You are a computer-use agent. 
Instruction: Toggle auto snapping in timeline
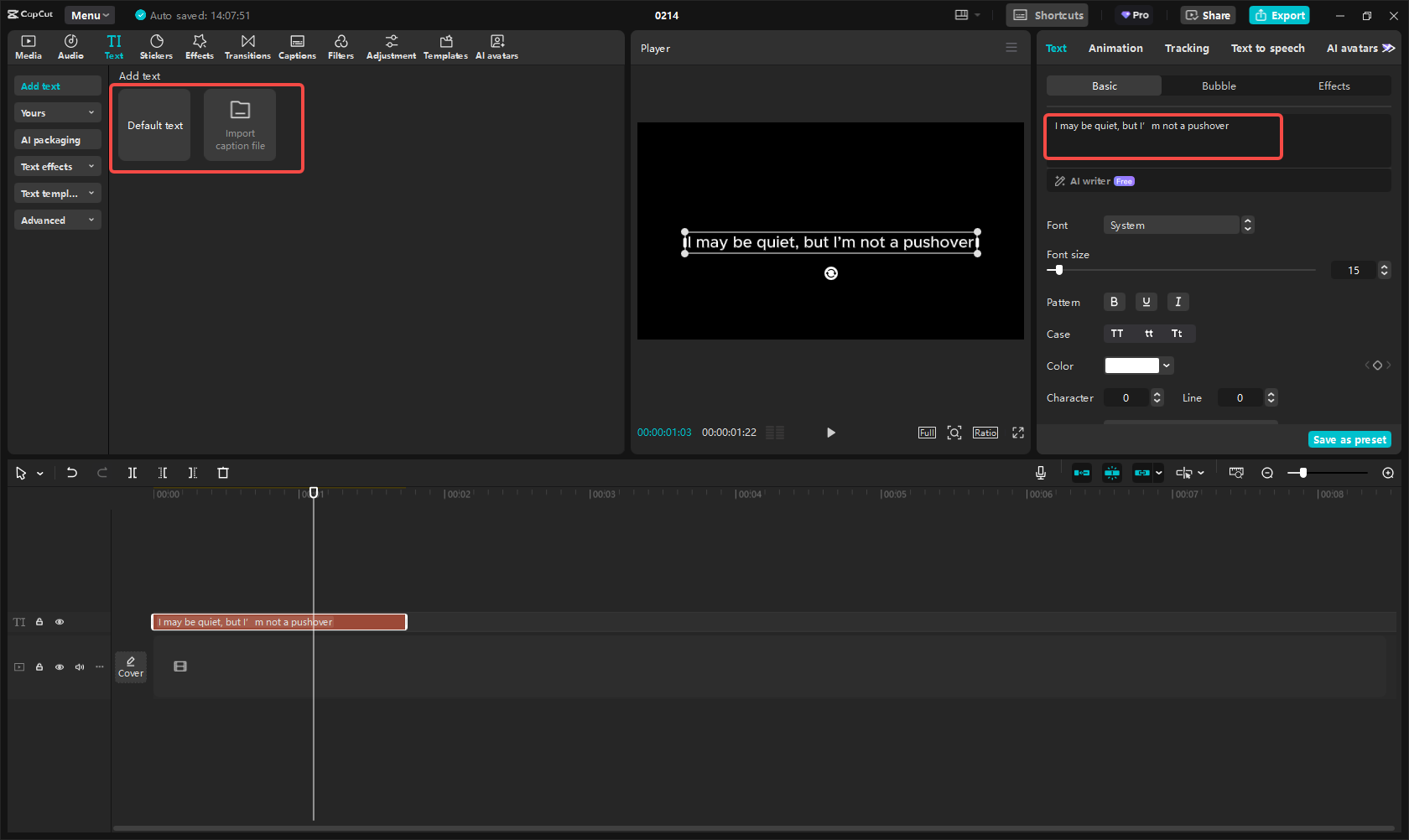pos(1112,473)
